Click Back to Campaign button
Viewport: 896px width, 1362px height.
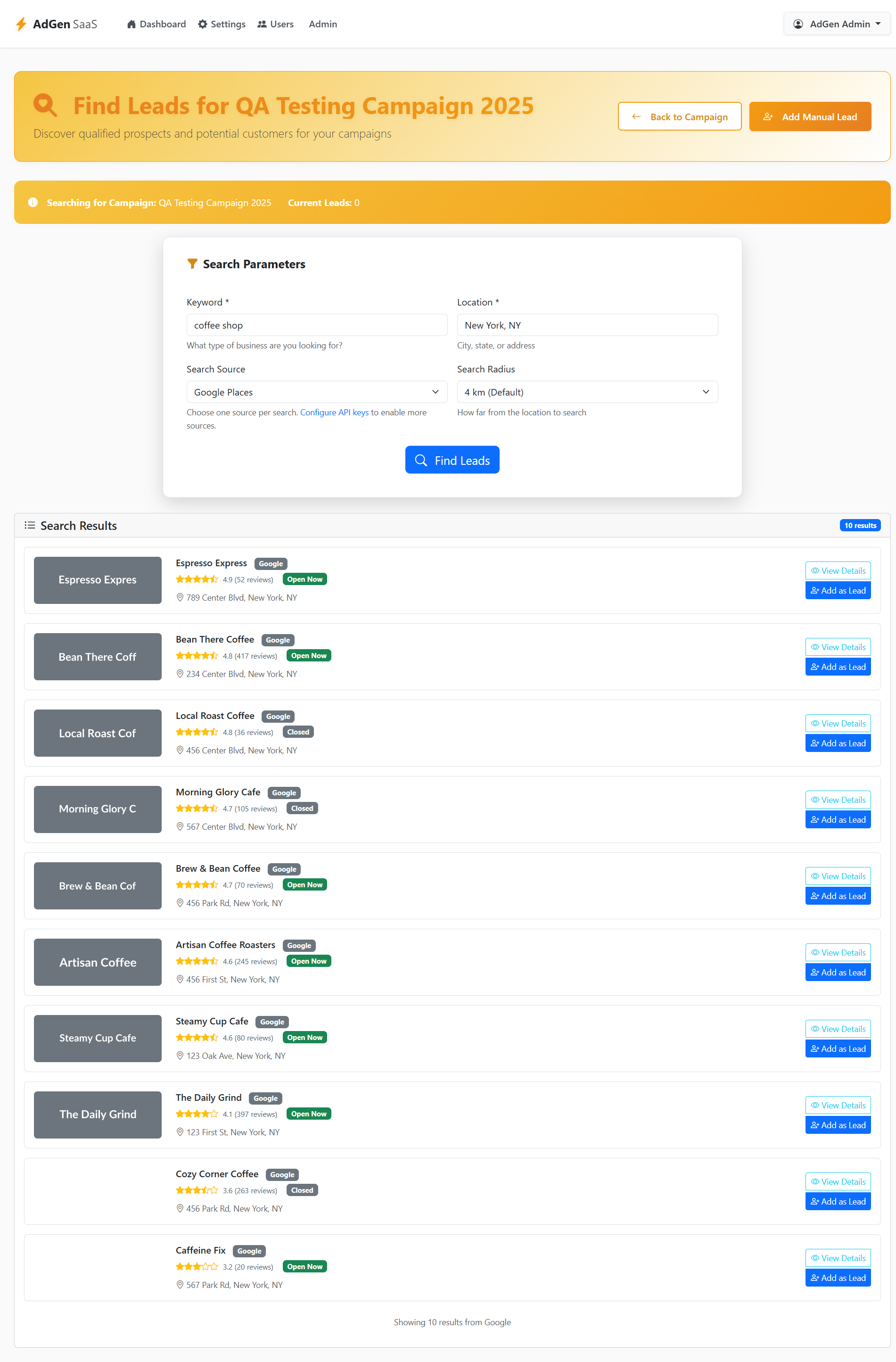coord(680,117)
